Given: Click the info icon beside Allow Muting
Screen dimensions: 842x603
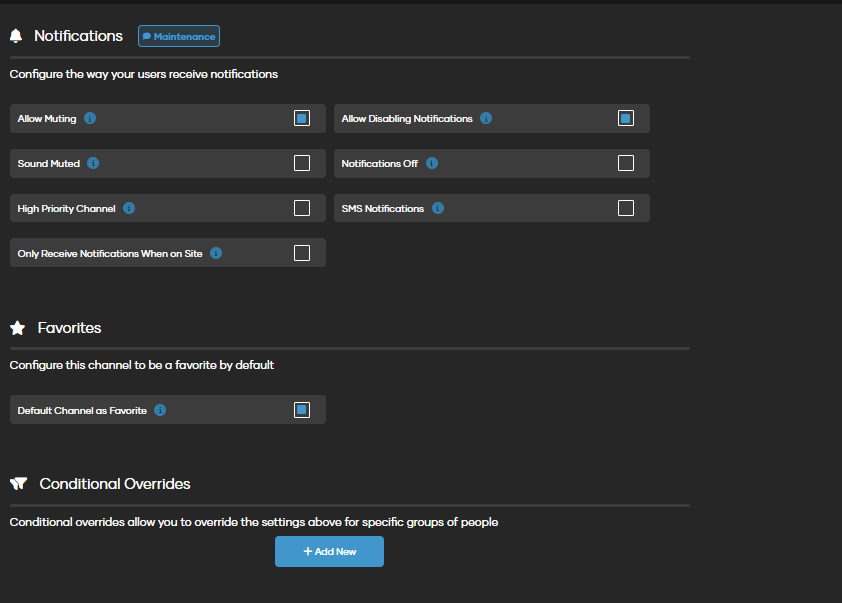Looking at the screenshot, I should pyautogui.click(x=90, y=118).
